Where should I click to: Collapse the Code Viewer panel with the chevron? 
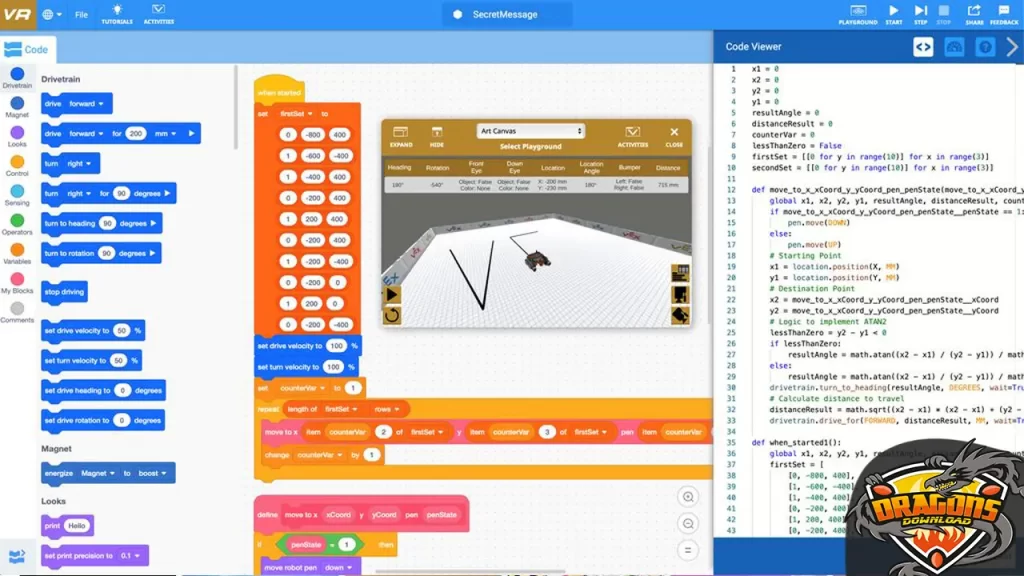pyautogui.click(x=1012, y=47)
